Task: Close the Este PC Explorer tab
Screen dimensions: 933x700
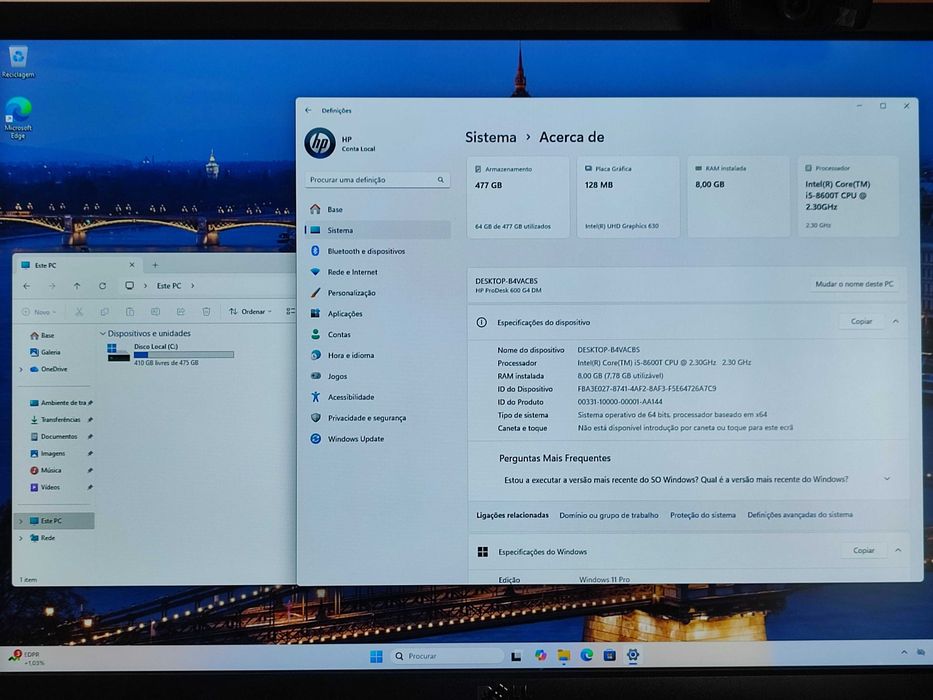Action: pyautogui.click(x=132, y=265)
